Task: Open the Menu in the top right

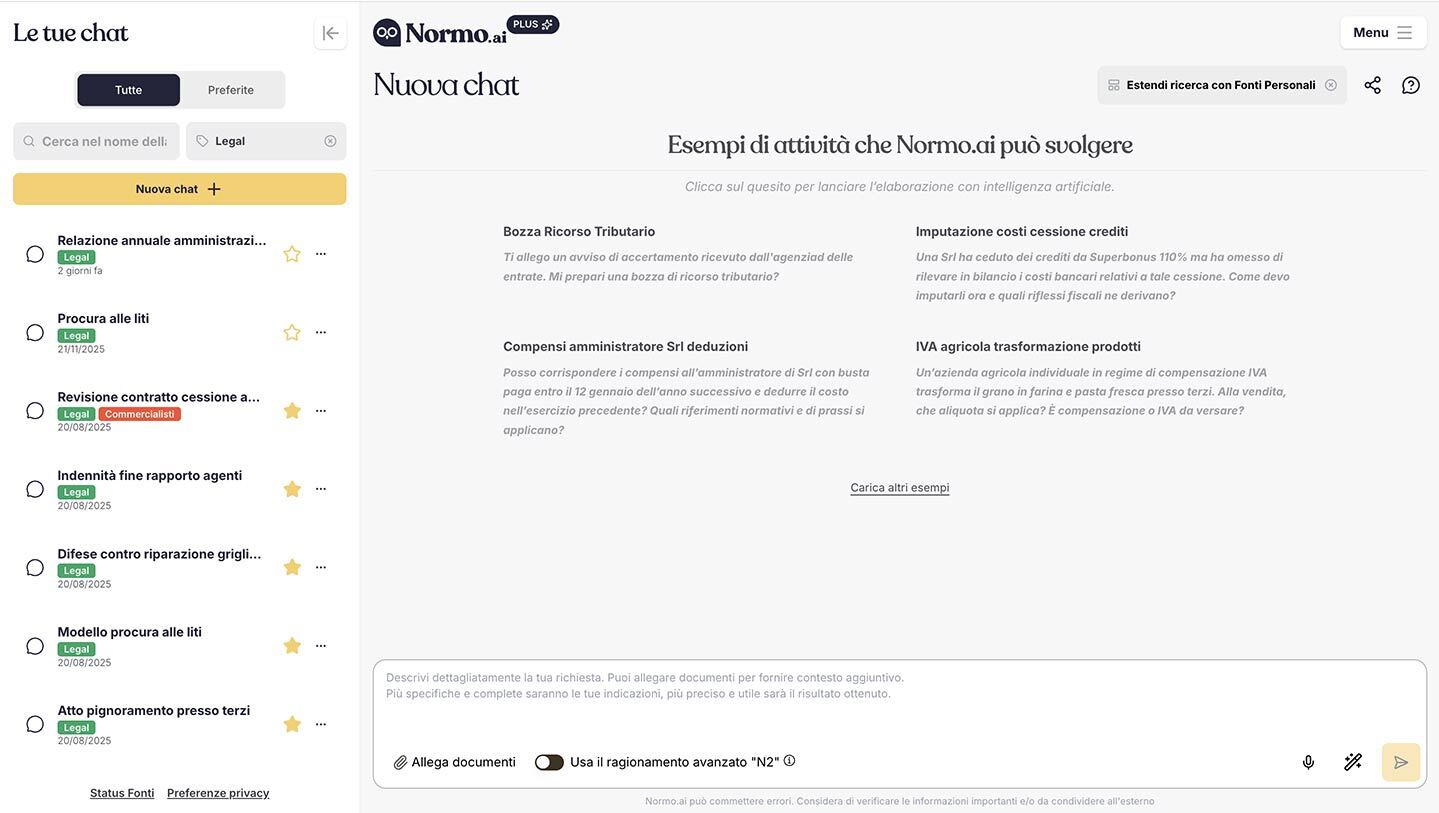Action: [x=1383, y=32]
